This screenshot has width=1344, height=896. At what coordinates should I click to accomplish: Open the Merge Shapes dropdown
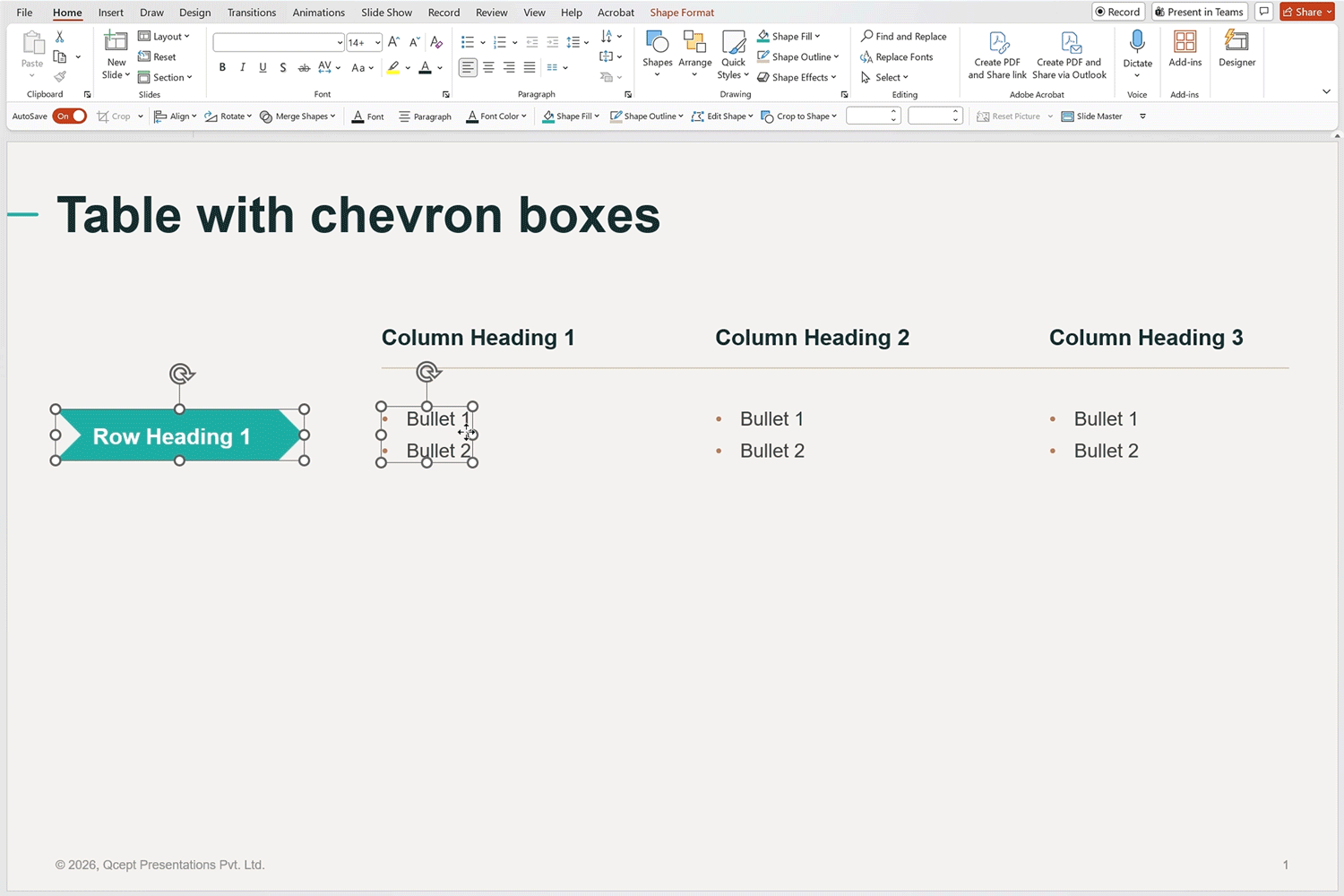(x=297, y=116)
